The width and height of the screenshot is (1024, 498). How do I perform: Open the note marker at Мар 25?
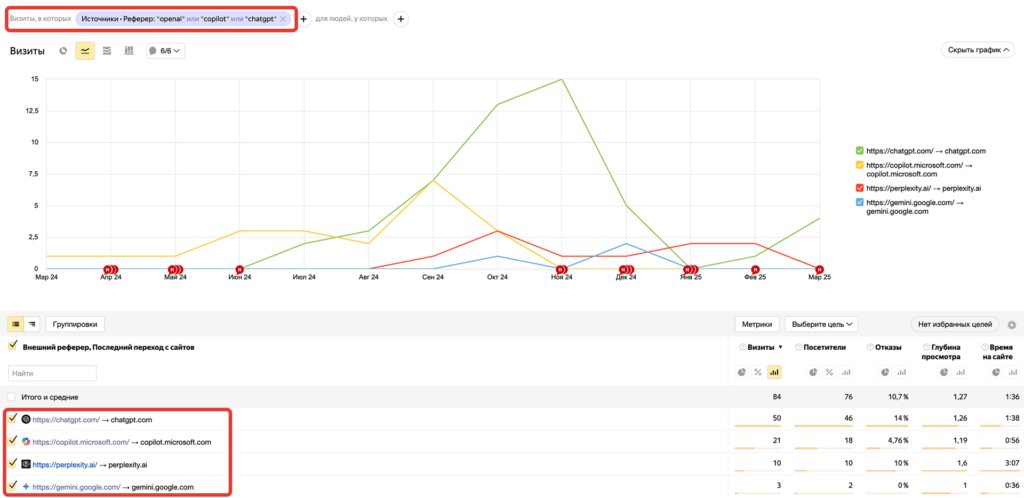819,269
